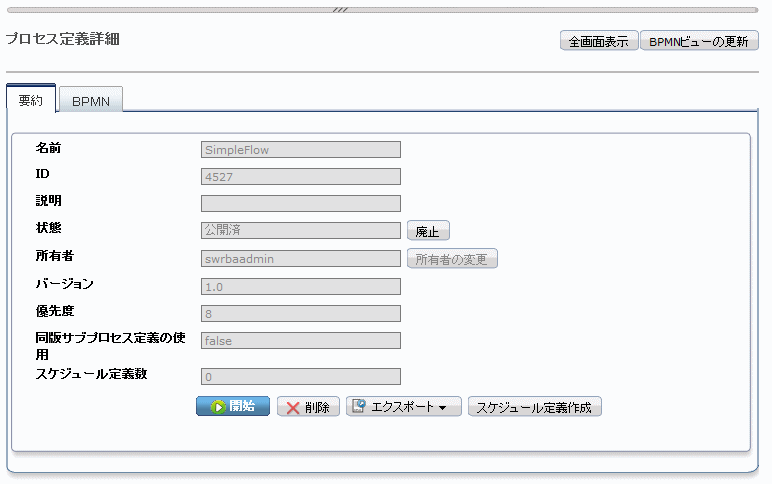Click the panel splitter handle at top
Screen dimensions: 772x484
click(340, 10)
